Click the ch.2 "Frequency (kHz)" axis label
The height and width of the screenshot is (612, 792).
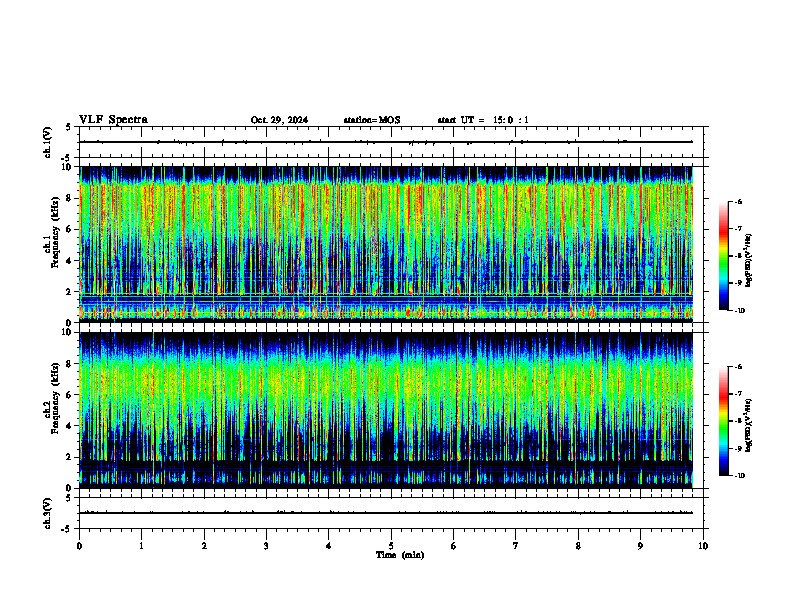click(x=55, y=398)
